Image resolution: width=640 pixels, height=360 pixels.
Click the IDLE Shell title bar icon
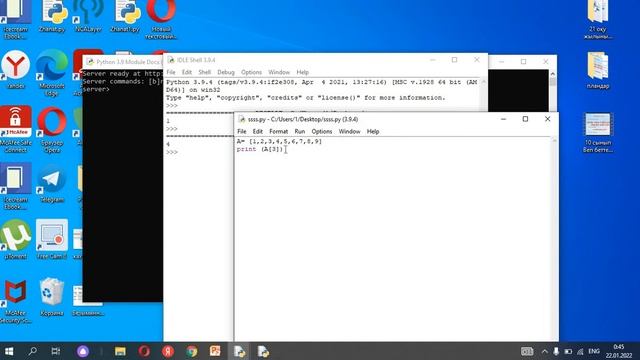171,60
